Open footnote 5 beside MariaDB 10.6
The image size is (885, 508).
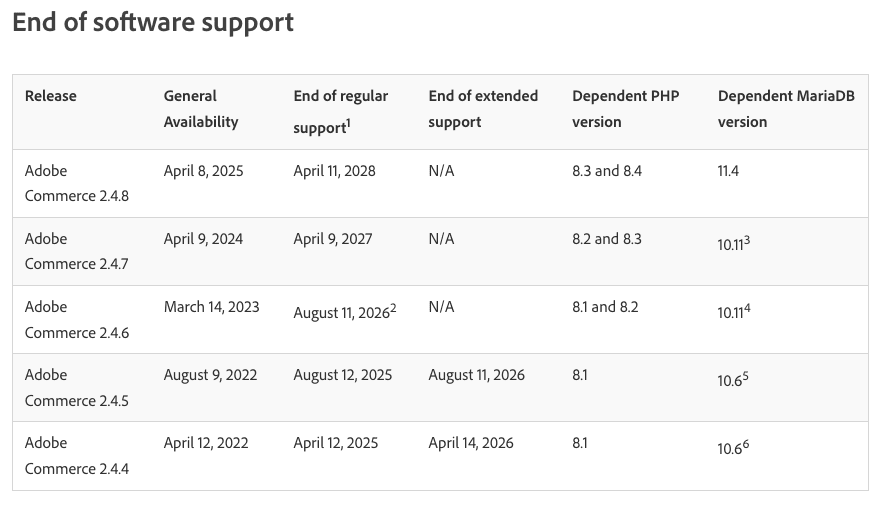coord(745,376)
